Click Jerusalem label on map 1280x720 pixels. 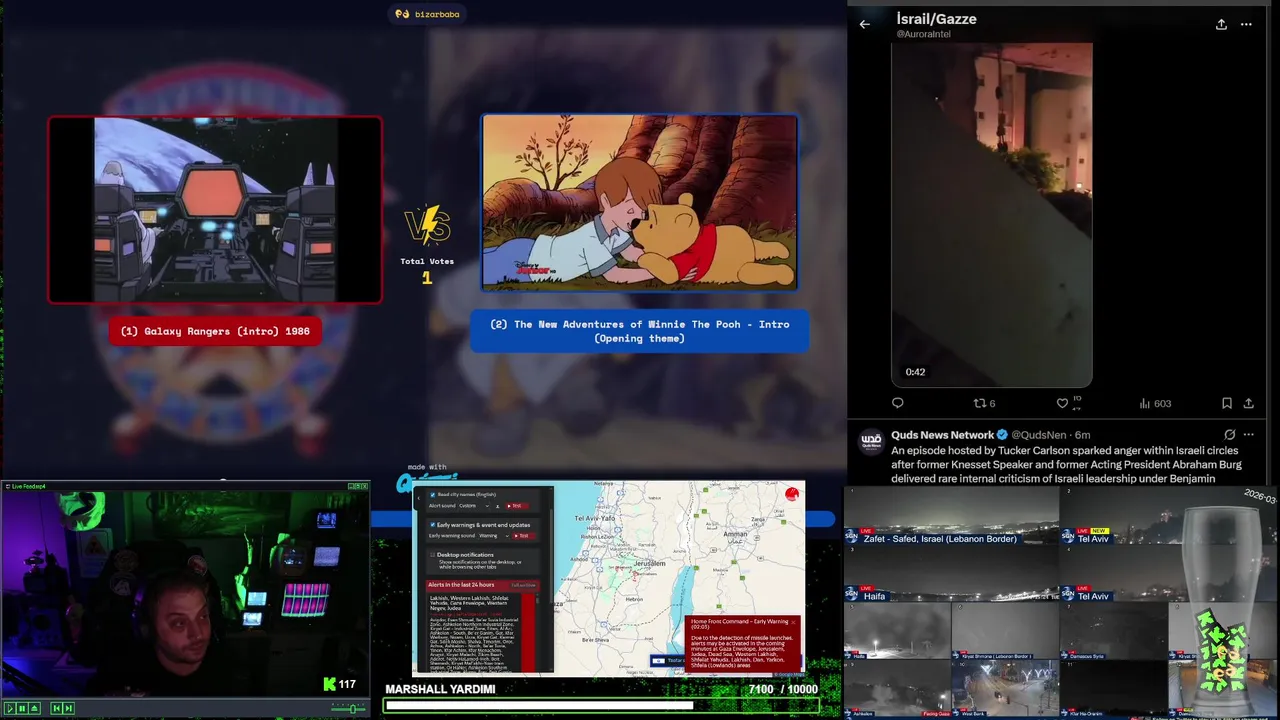coord(650,563)
